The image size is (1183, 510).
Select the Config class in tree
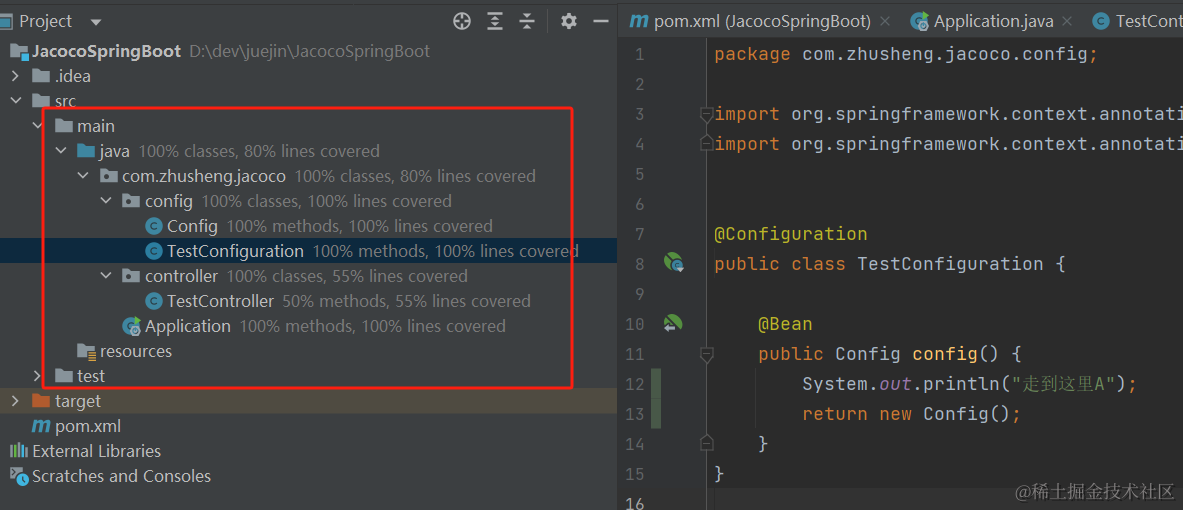coord(192,226)
